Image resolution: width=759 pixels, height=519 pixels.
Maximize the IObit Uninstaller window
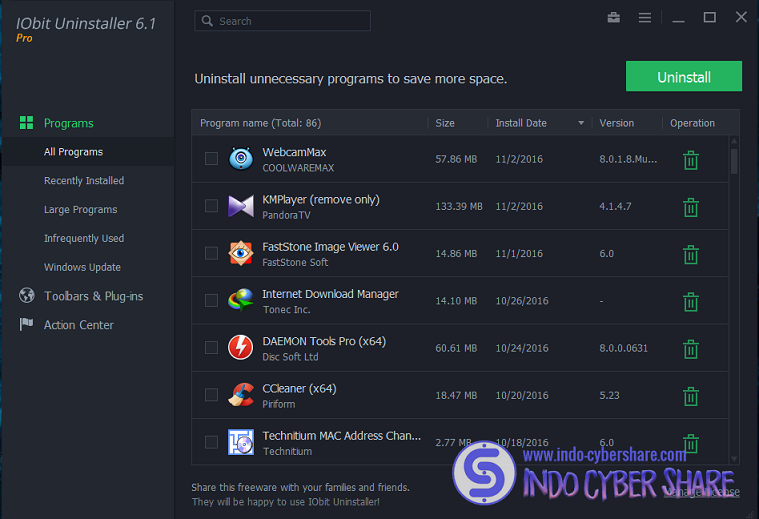click(710, 17)
